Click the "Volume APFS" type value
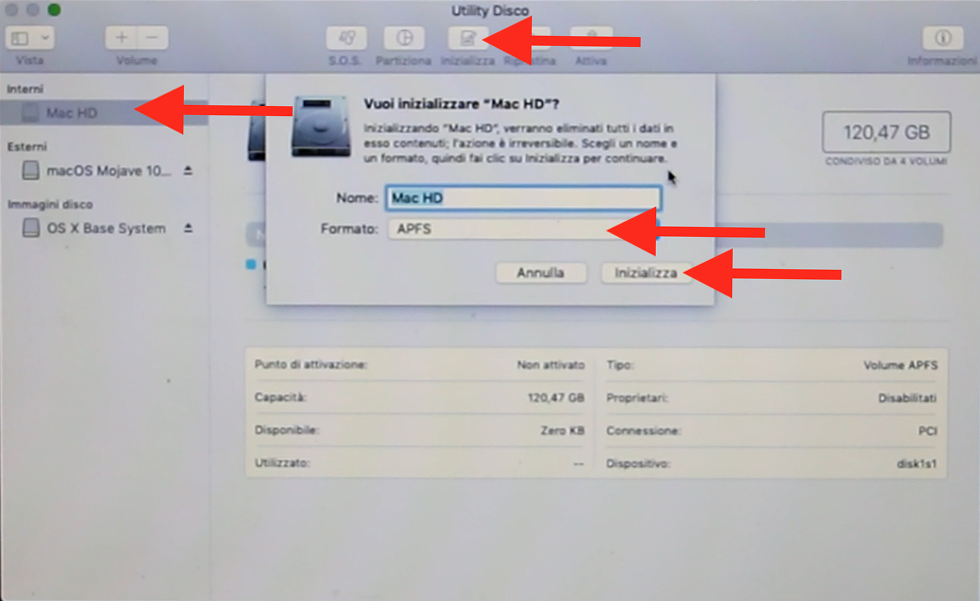The height and width of the screenshot is (601, 980). point(901,365)
